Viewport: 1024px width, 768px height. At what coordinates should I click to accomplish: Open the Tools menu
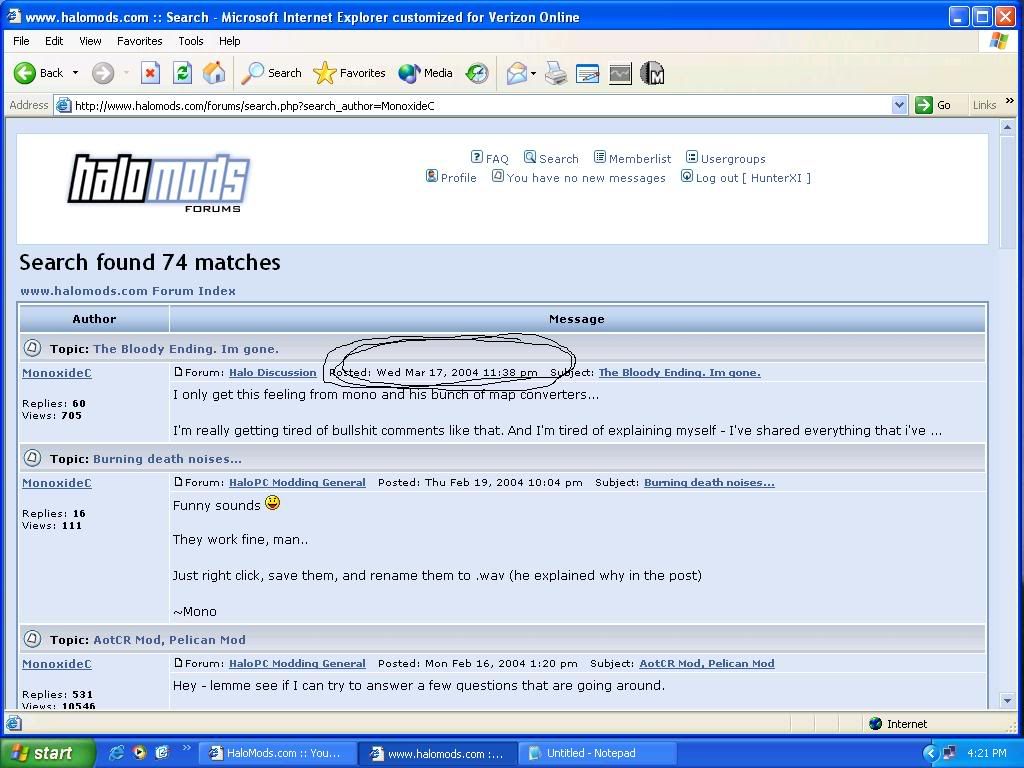click(191, 40)
